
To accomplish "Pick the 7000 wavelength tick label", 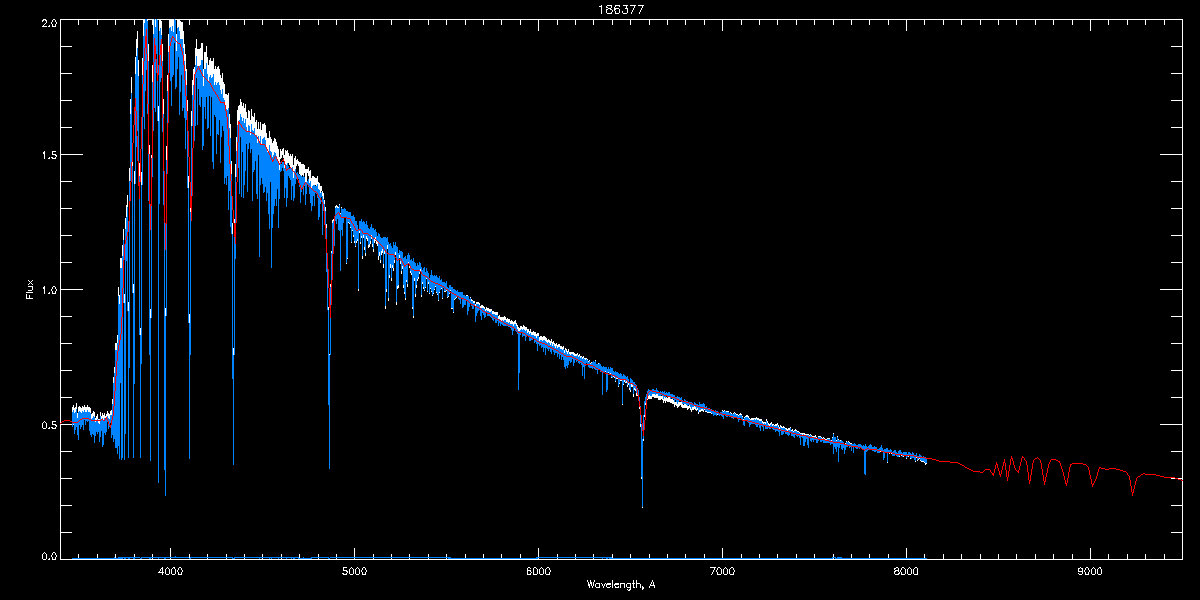I will (722, 572).
